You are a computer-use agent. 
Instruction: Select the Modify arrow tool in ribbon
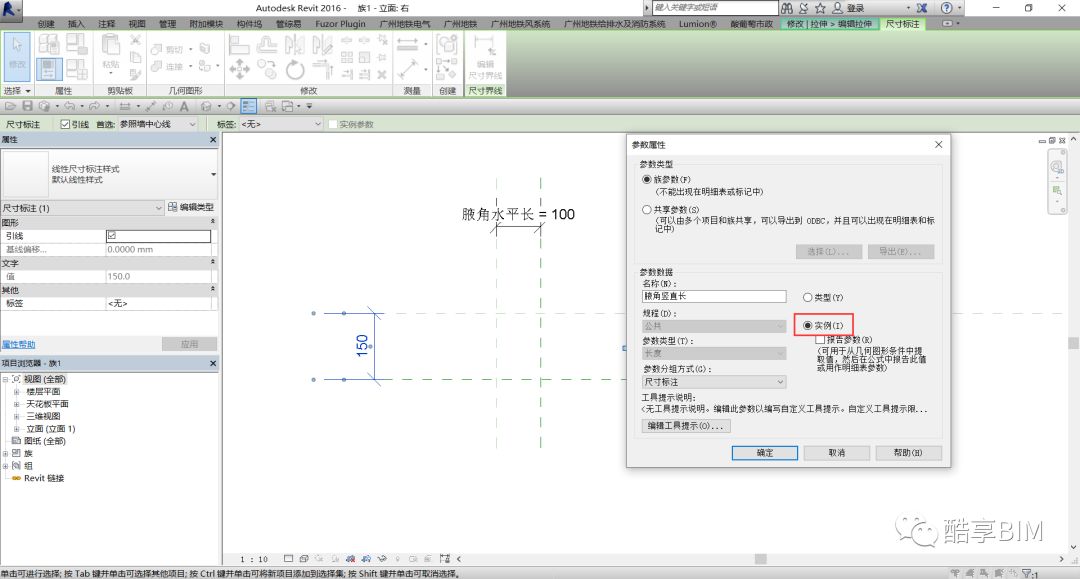coord(17,55)
